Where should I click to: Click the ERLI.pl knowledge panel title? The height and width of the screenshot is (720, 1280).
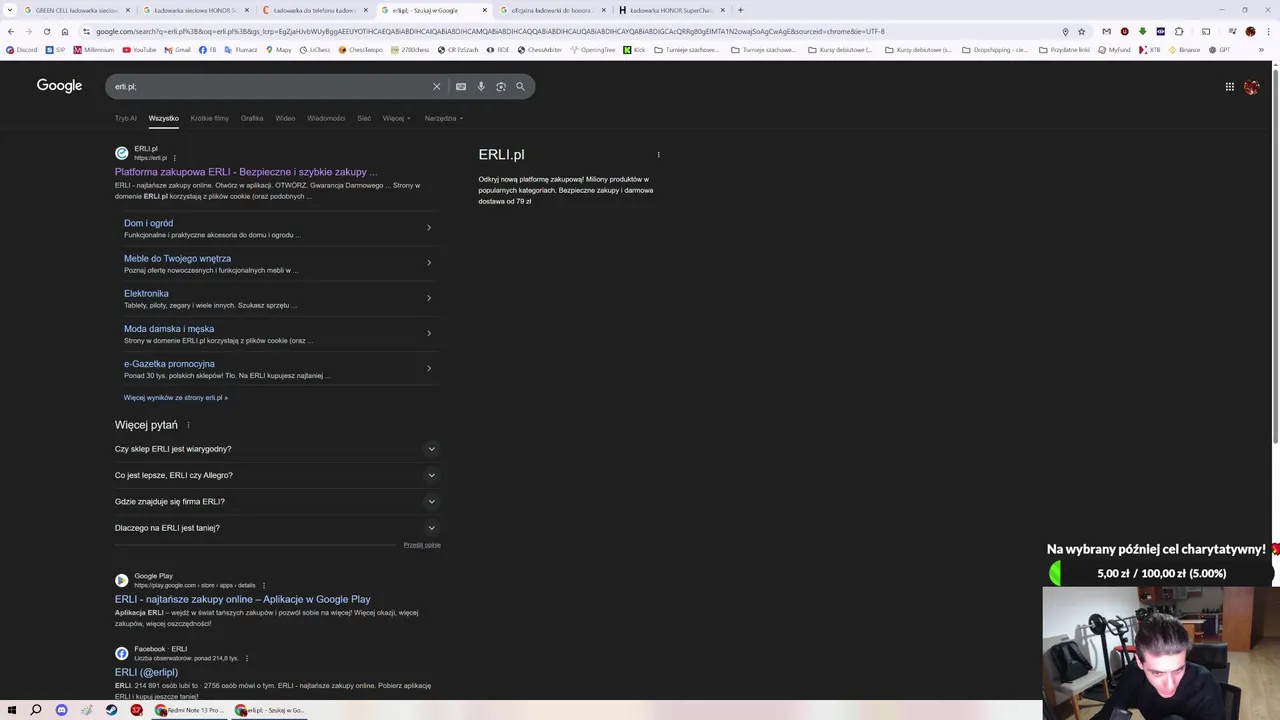coord(501,154)
